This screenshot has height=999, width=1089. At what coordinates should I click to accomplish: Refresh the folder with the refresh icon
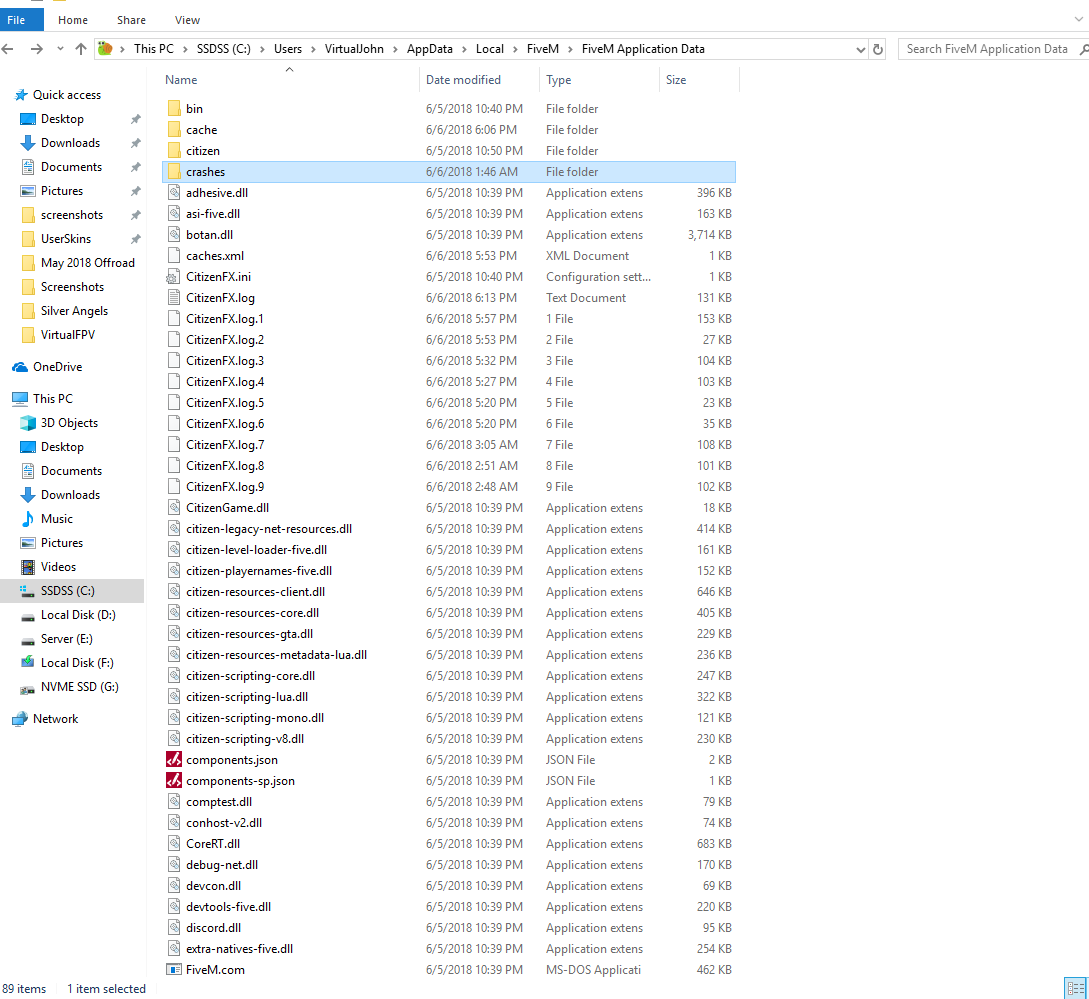click(878, 49)
